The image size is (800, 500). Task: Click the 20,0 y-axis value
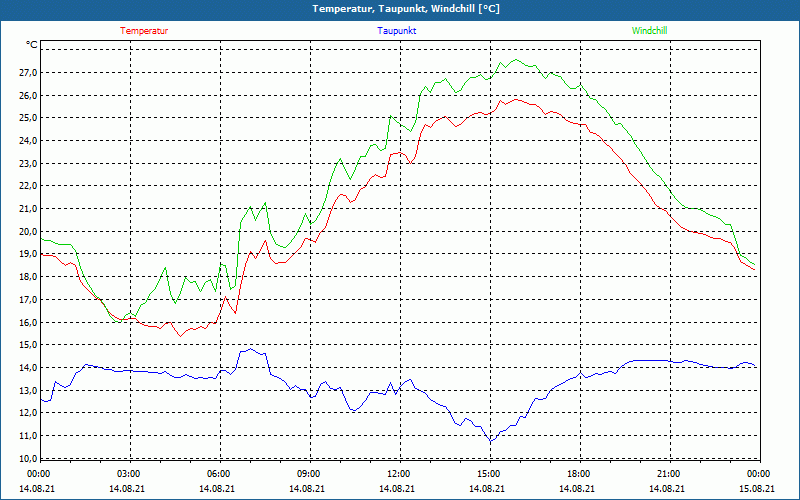click(x=29, y=232)
